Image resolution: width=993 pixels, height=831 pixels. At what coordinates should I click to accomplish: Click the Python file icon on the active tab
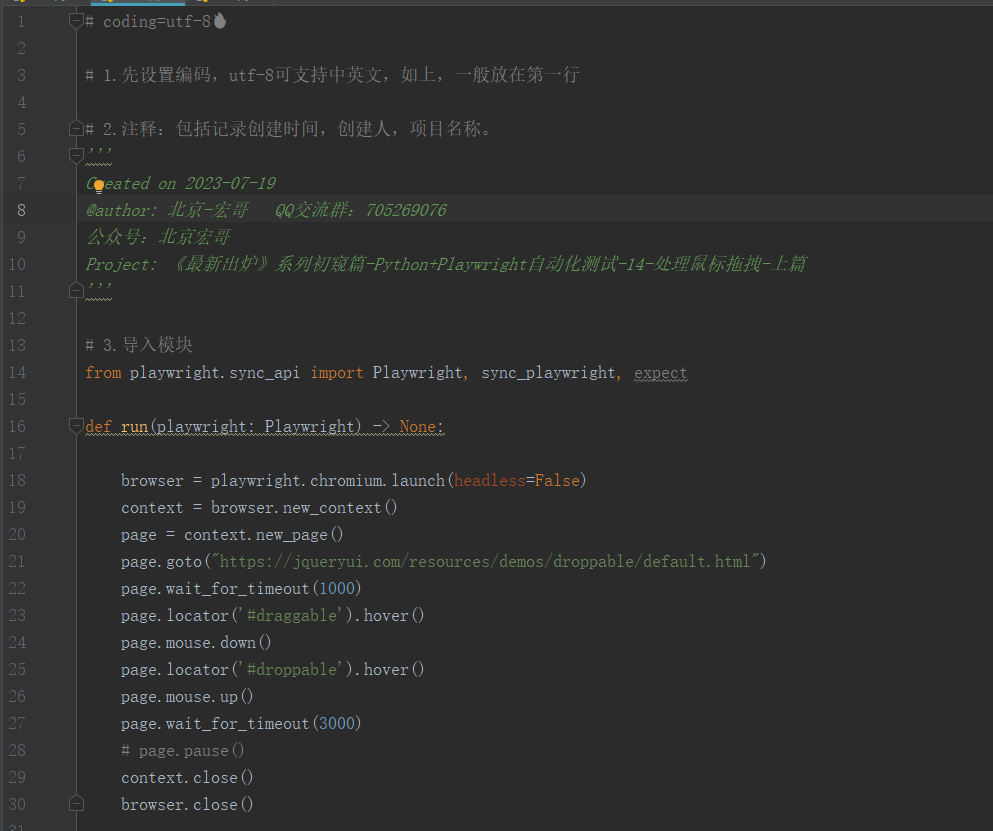pyautogui.click(x=110, y=4)
